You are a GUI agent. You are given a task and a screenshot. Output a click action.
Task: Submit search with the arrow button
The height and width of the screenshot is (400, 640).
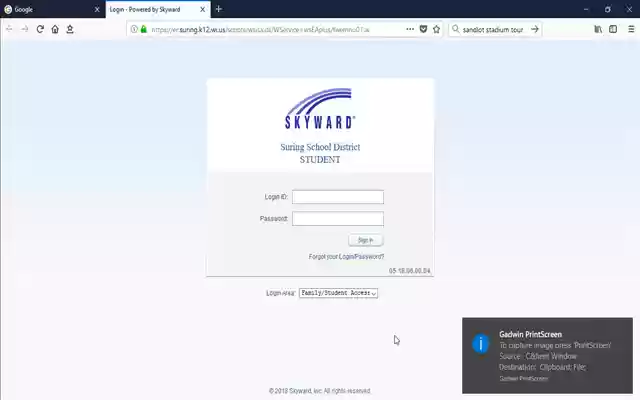point(535,29)
